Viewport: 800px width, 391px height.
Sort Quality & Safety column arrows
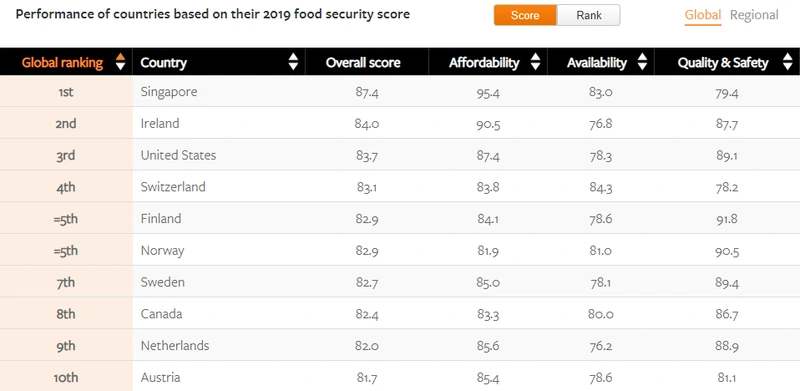point(787,62)
